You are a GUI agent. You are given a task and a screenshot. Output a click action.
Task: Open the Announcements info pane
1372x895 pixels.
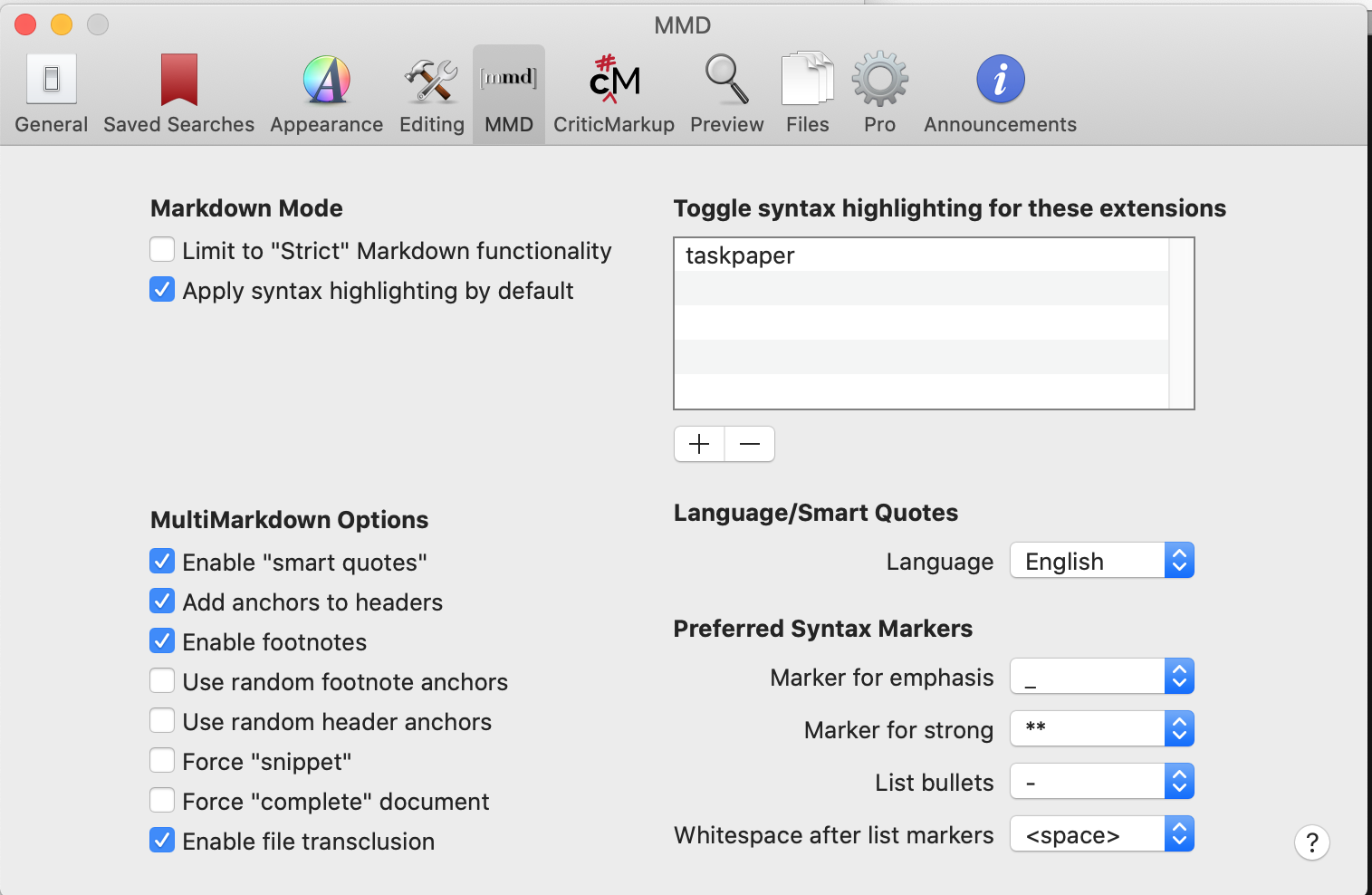1000,94
